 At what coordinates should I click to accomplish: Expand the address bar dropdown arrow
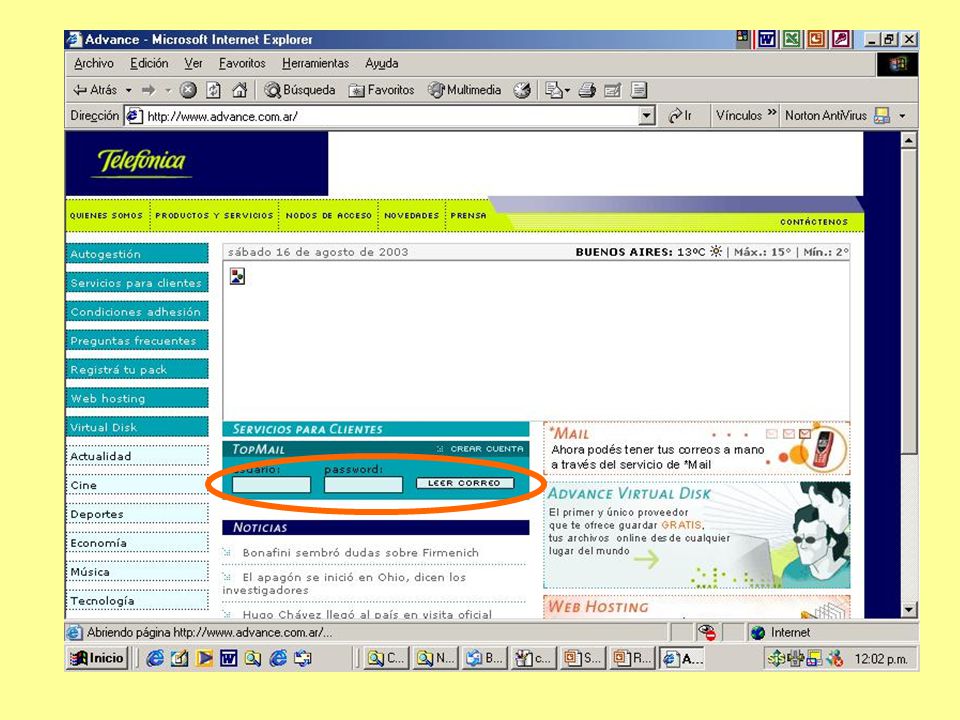pos(647,116)
